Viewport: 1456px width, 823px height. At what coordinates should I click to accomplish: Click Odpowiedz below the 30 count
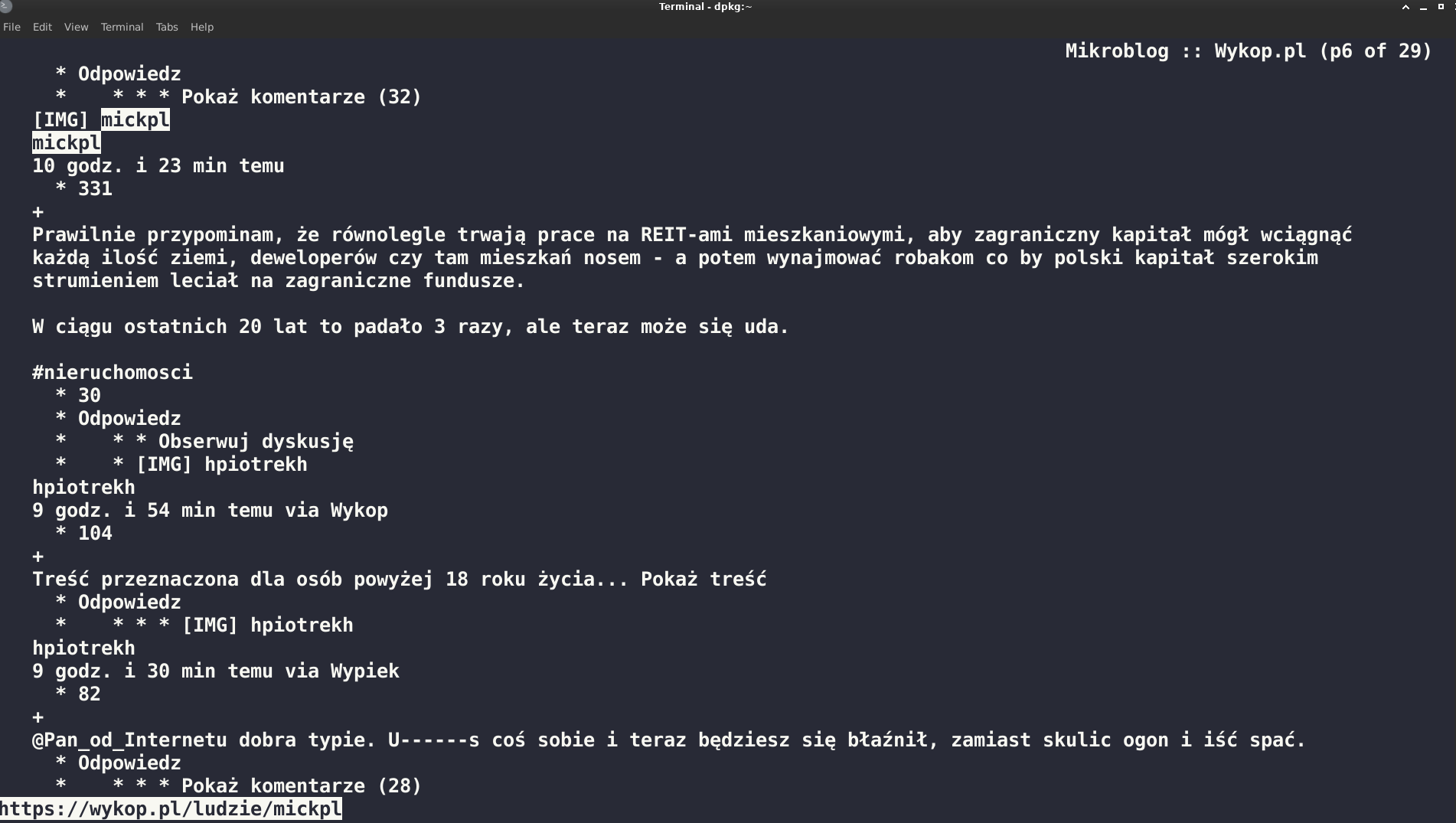[129, 419]
